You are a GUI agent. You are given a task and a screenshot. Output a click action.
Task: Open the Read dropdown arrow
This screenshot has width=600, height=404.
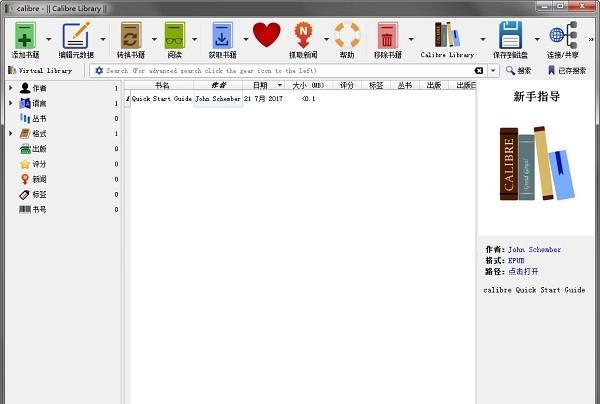tap(194, 39)
